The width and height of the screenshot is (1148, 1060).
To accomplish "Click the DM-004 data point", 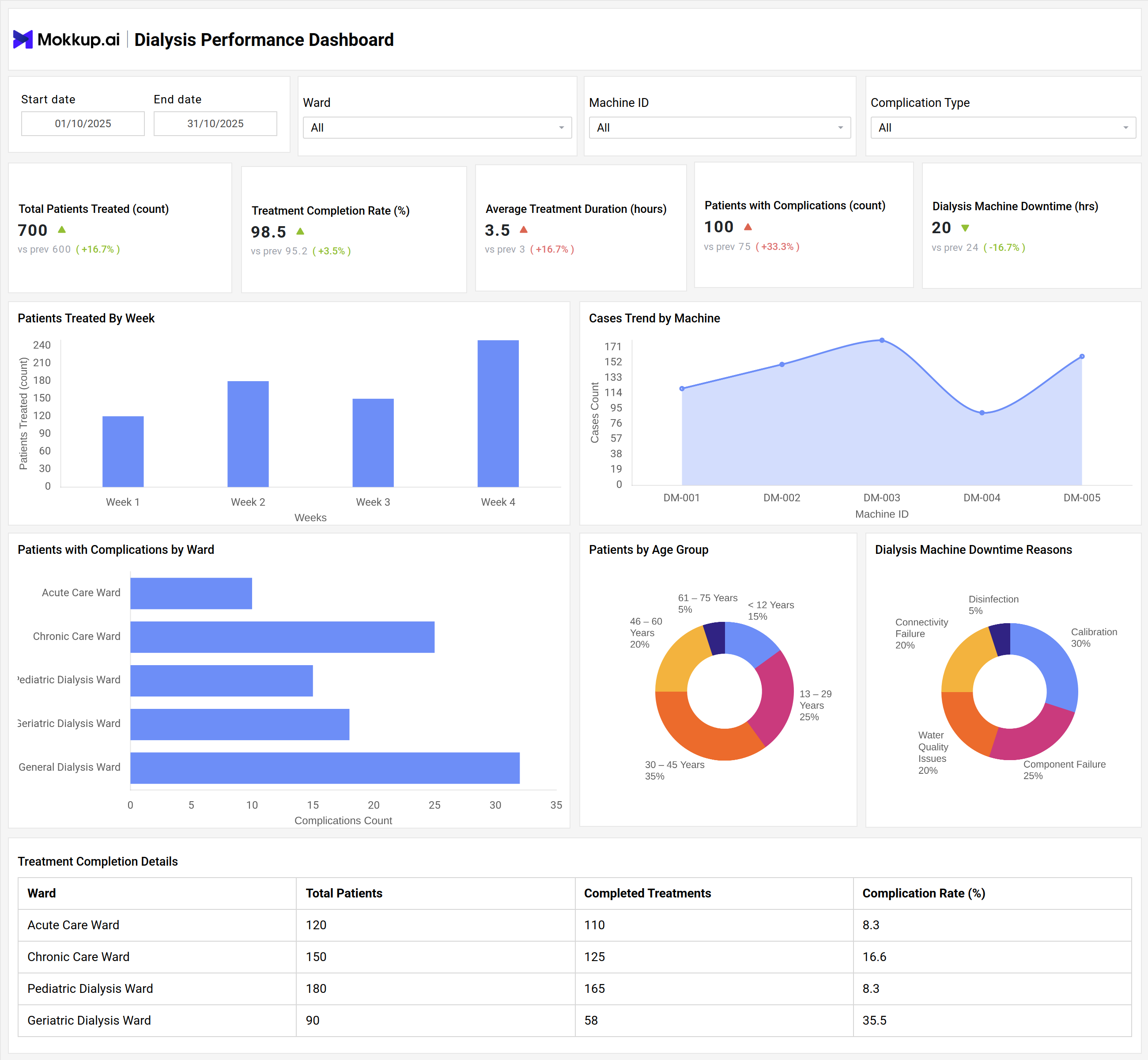I will tap(982, 413).
